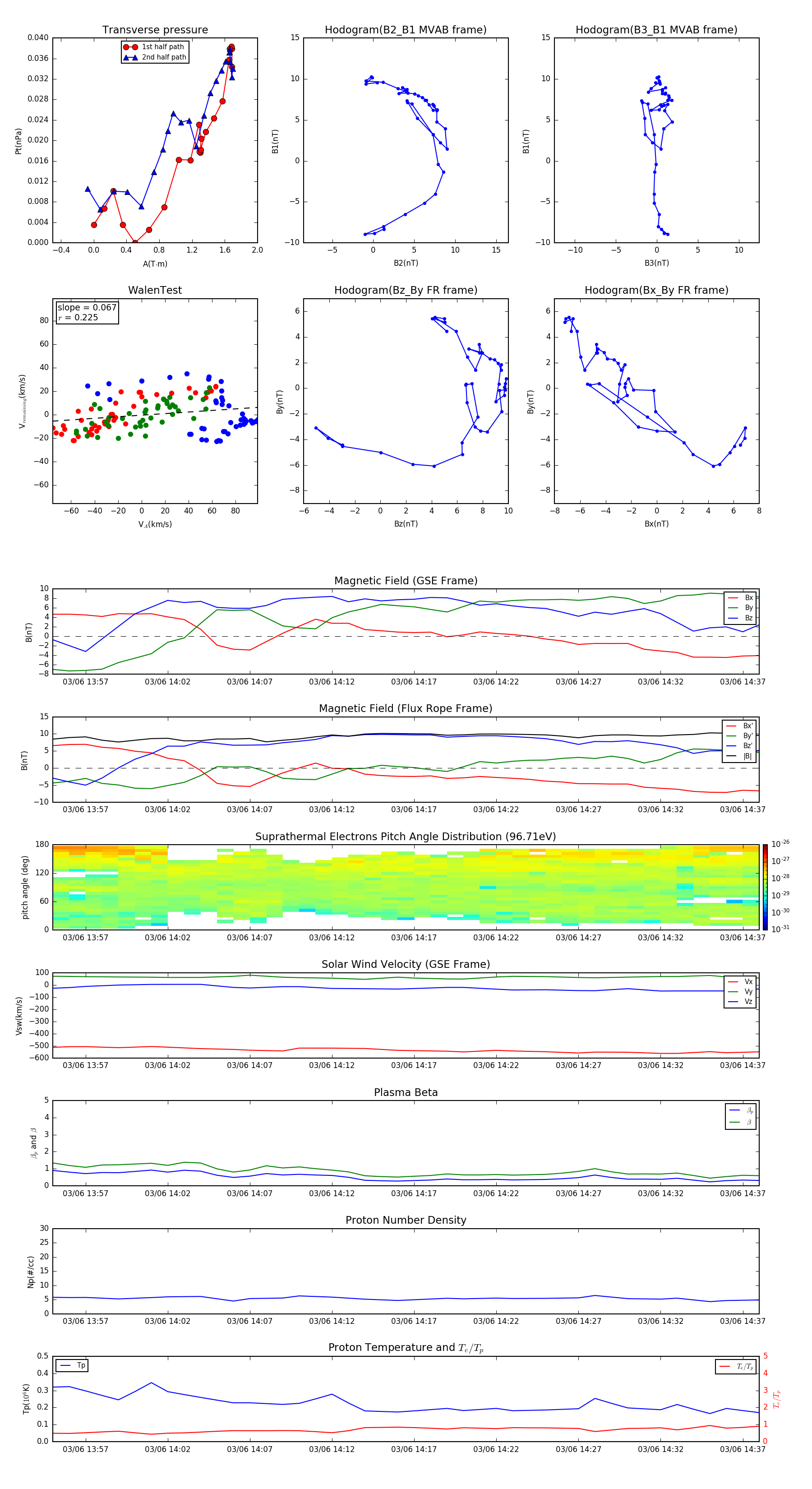Click the "WalenTest" plot title

pyautogui.click(x=155, y=290)
